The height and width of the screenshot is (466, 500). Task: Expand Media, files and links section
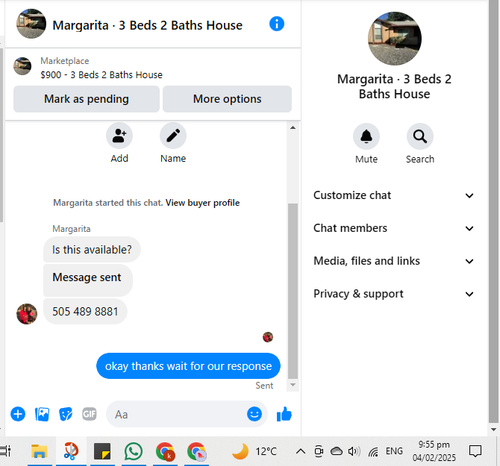pos(393,261)
